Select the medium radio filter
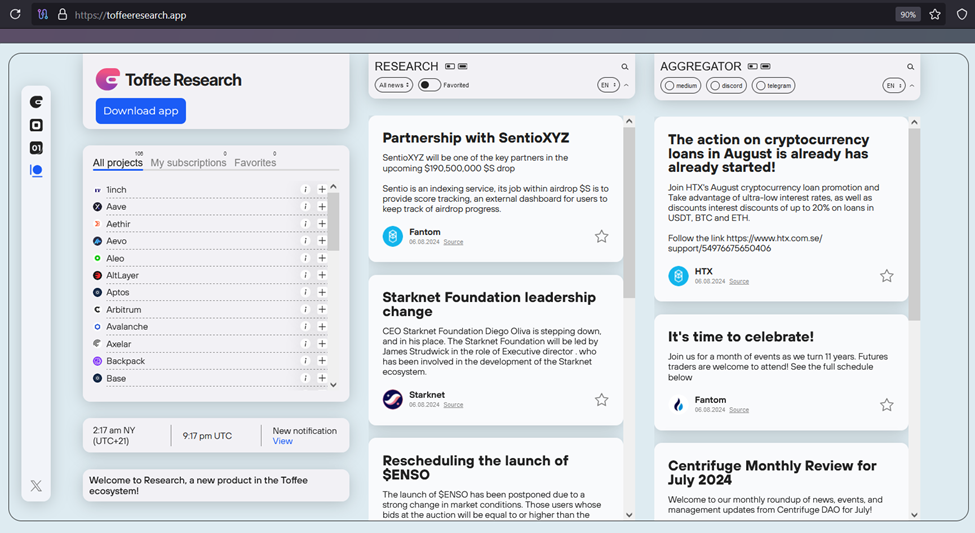Screen dimensions: 975x533 point(682,86)
